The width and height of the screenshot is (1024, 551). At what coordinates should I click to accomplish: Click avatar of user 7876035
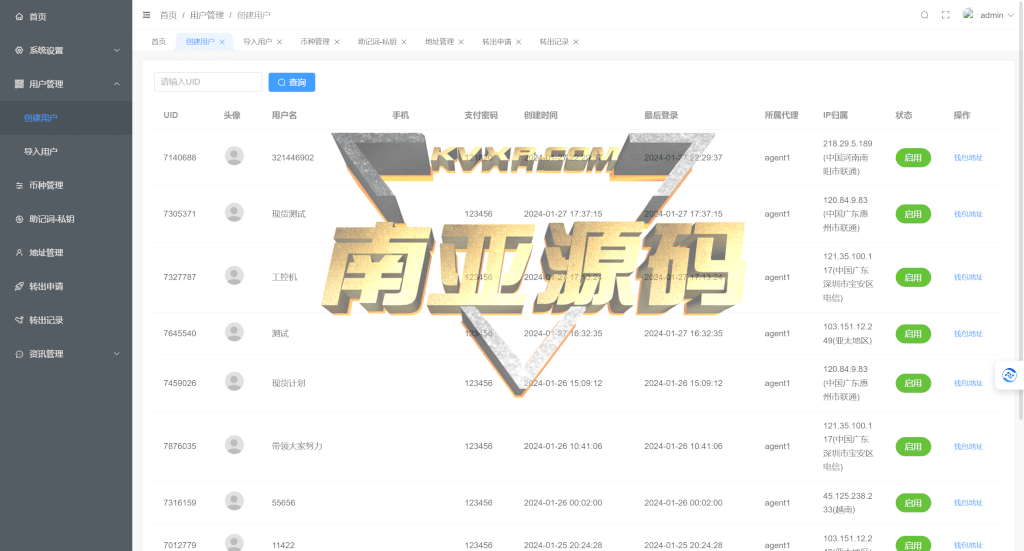[234, 445]
